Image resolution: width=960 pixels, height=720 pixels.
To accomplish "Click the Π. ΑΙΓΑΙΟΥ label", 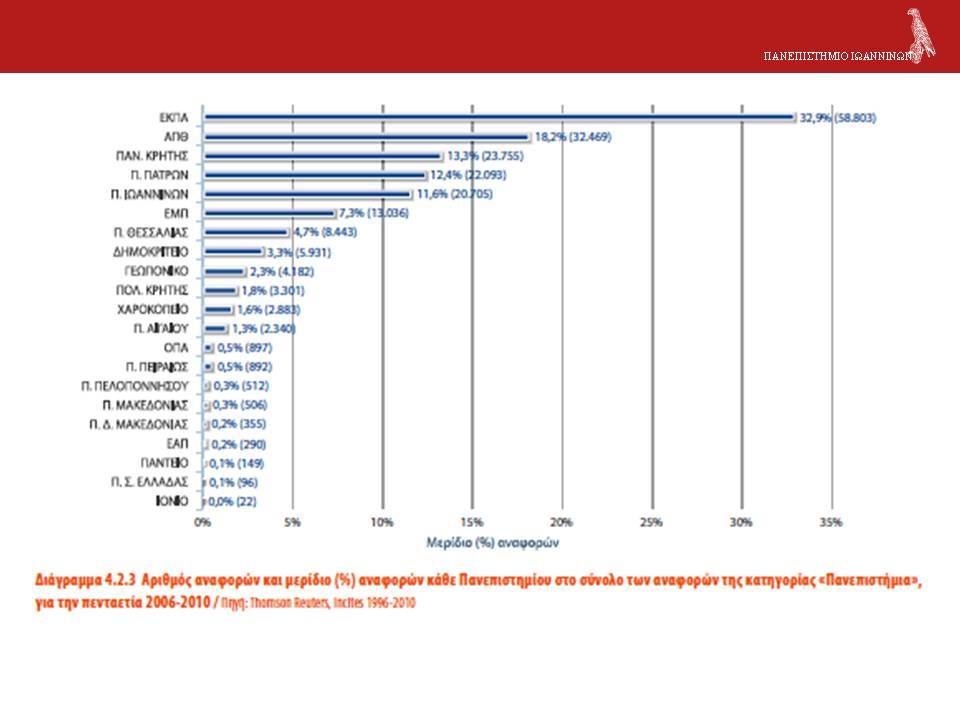I will tap(161, 329).
